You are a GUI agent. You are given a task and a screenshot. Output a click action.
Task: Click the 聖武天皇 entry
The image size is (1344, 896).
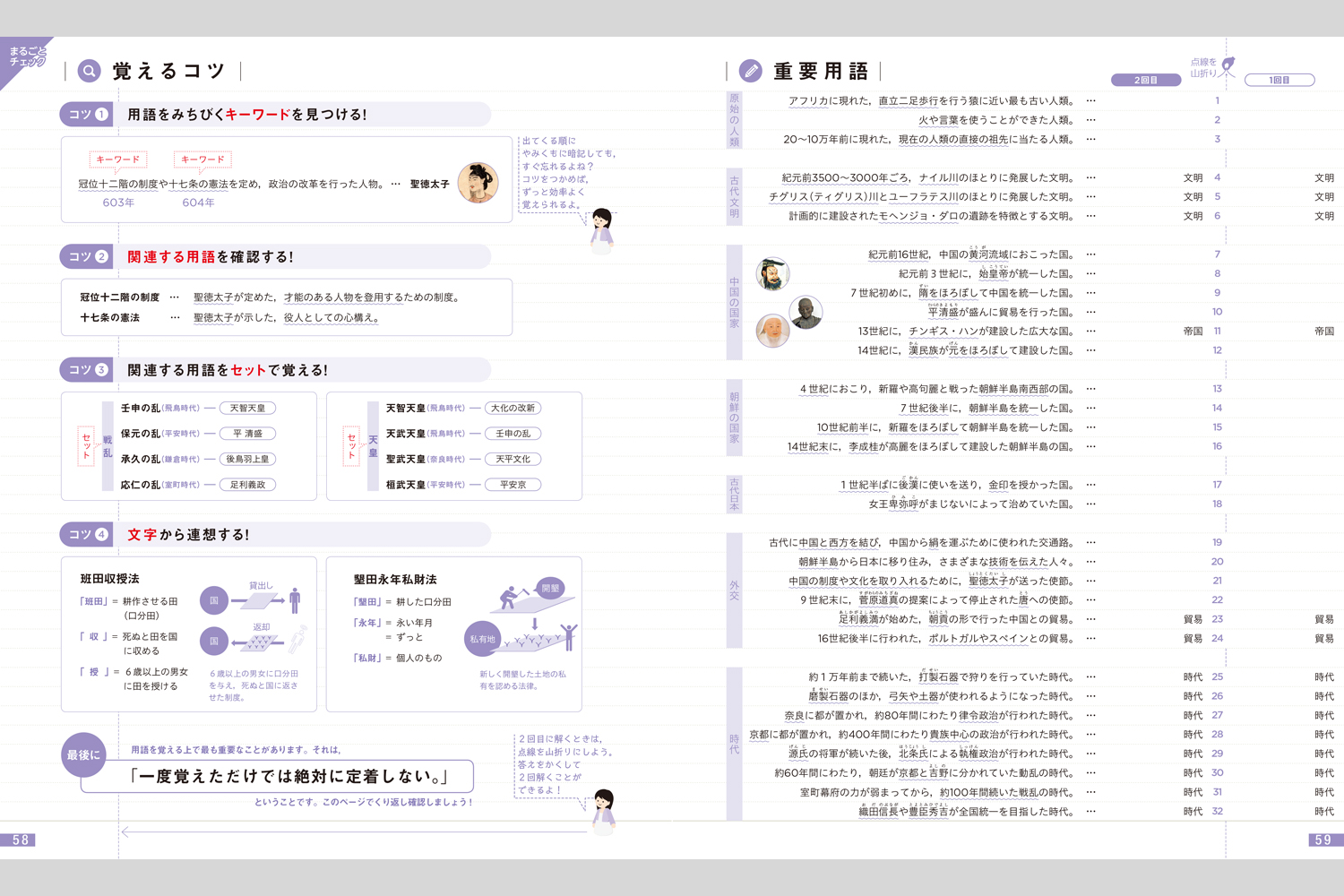[x=406, y=459]
